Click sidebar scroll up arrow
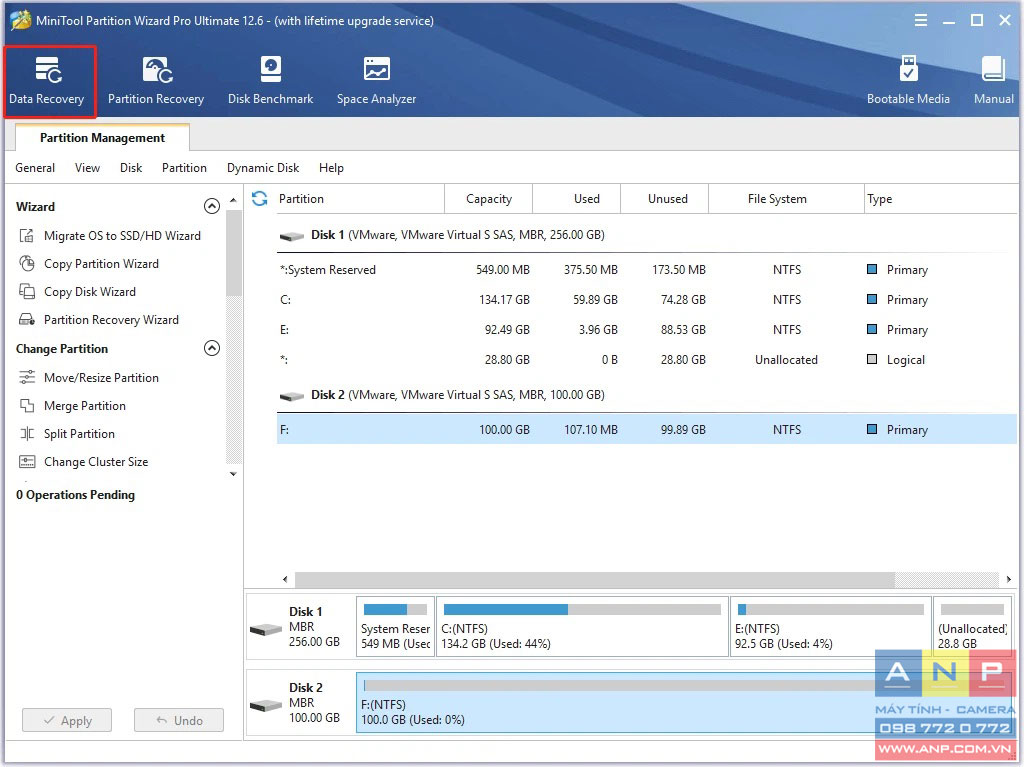The image size is (1025, 767). pyautogui.click(x=233, y=200)
